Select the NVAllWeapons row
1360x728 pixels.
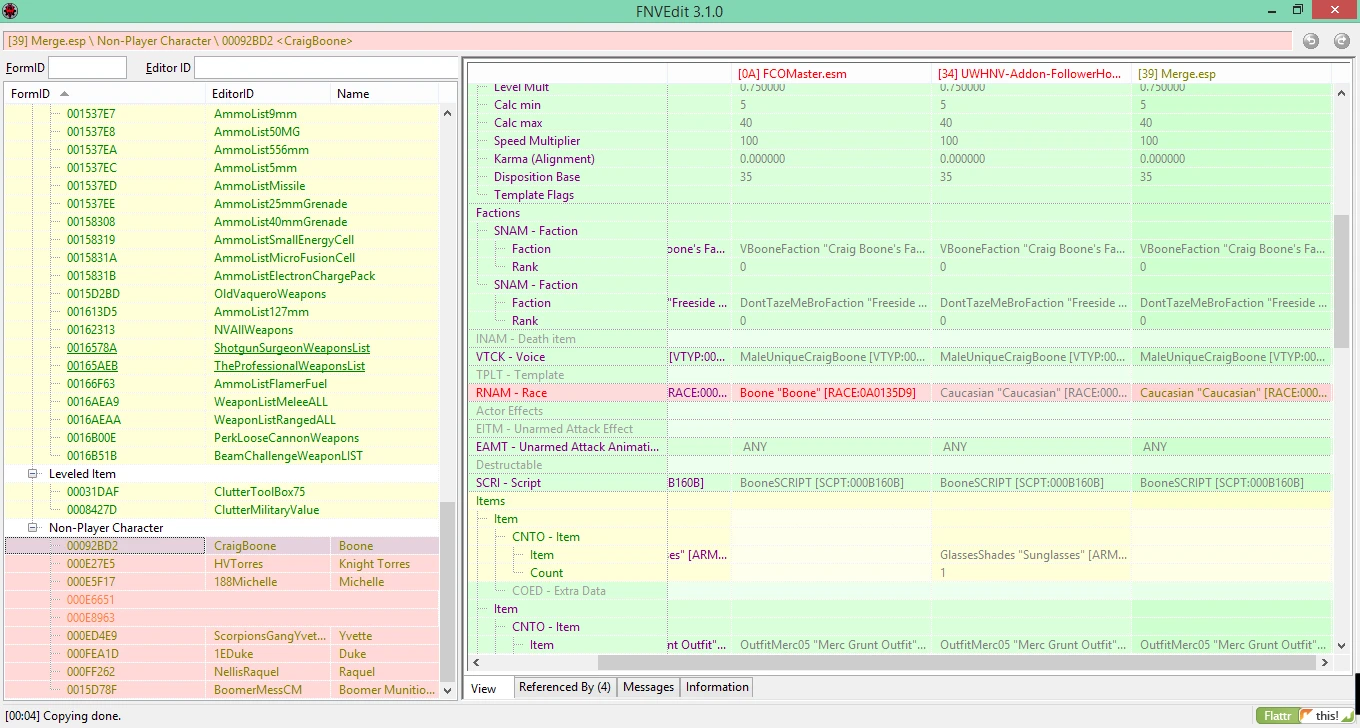(221, 330)
